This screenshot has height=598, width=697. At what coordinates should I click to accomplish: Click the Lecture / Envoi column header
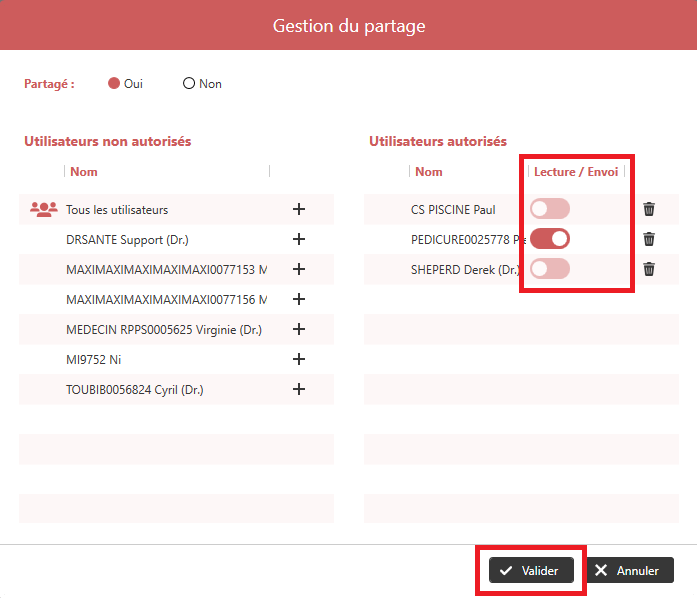(576, 172)
